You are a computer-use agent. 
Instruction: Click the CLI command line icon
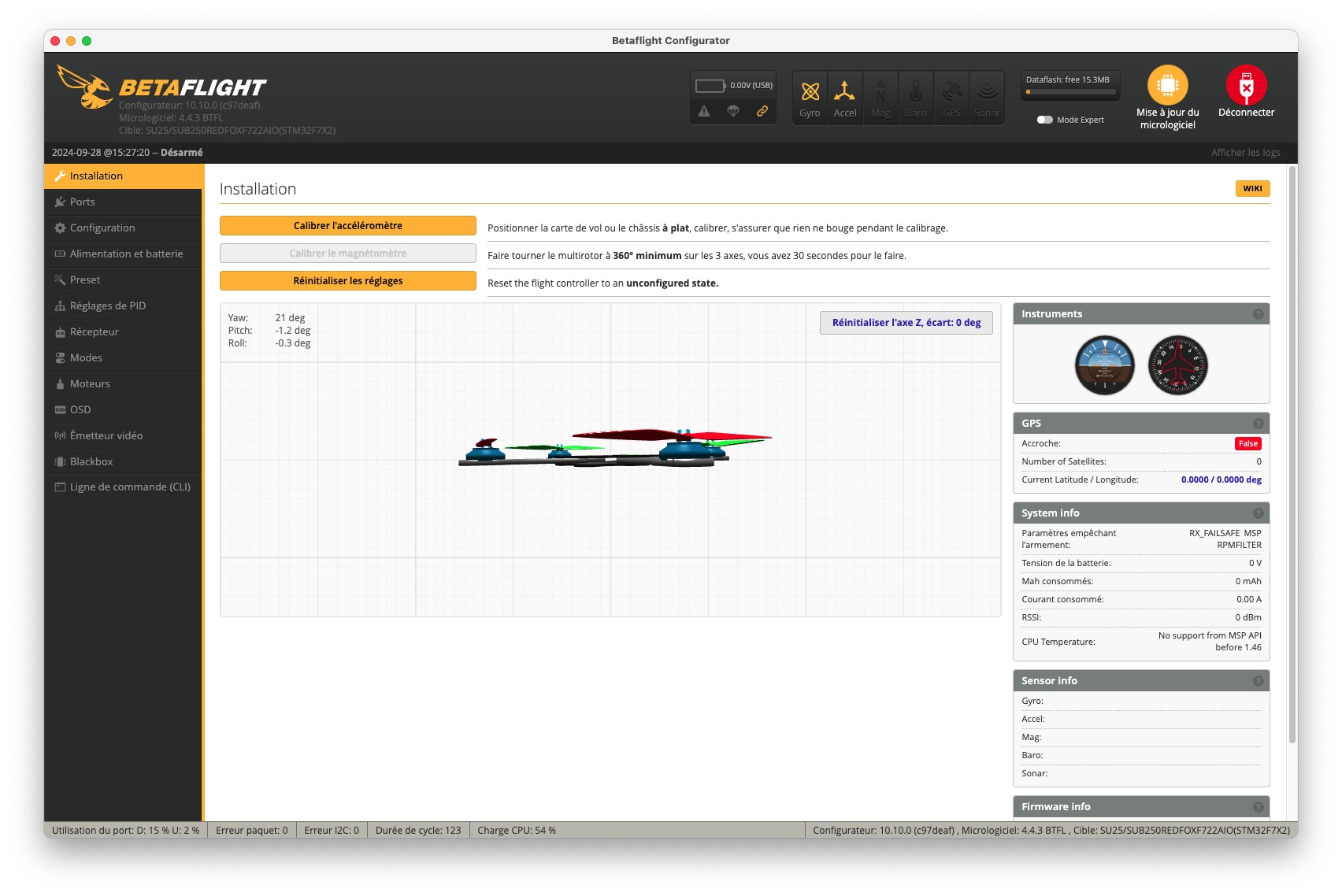pos(60,487)
